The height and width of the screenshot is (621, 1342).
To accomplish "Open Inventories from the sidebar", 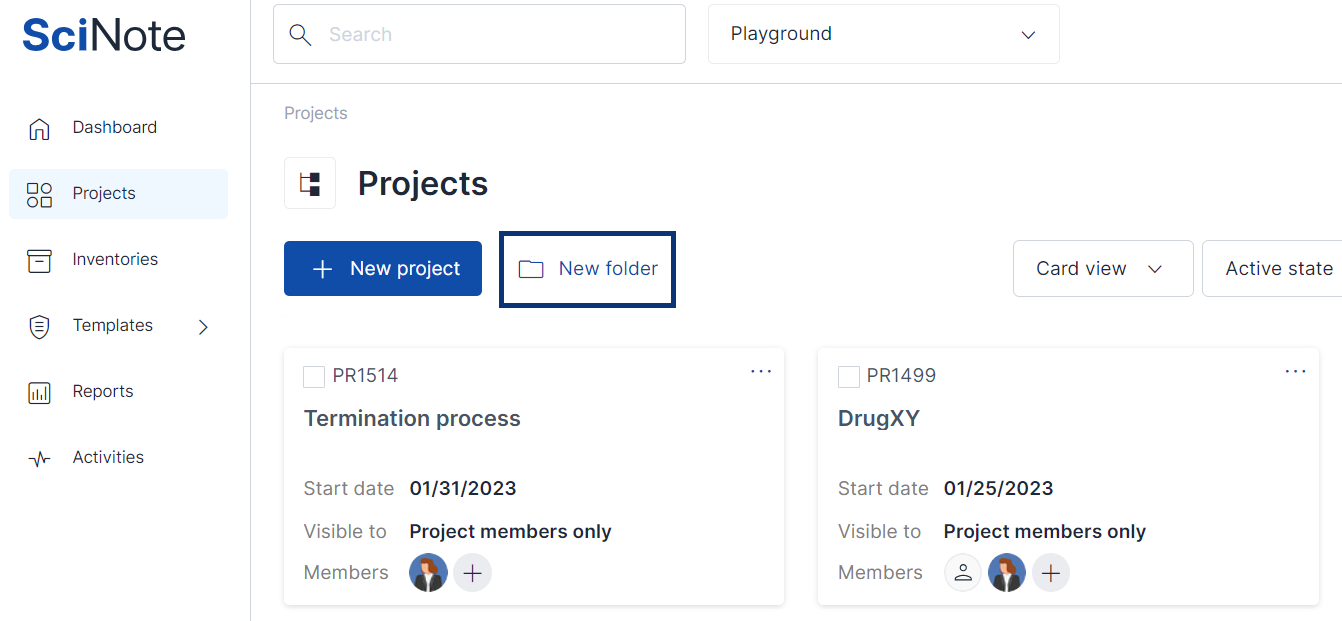I will (115, 260).
